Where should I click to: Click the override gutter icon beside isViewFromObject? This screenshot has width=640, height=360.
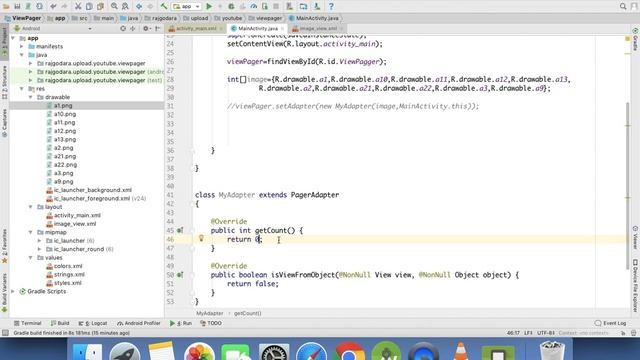[180, 275]
